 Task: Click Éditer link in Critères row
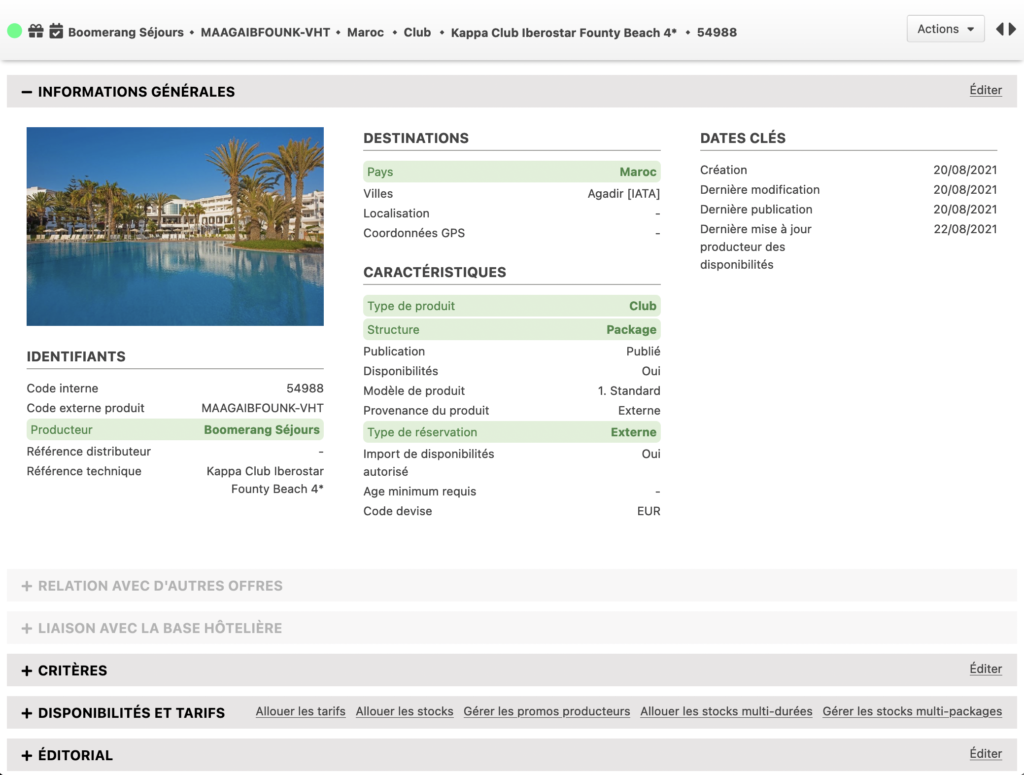pyautogui.click(x=985, y=669)
